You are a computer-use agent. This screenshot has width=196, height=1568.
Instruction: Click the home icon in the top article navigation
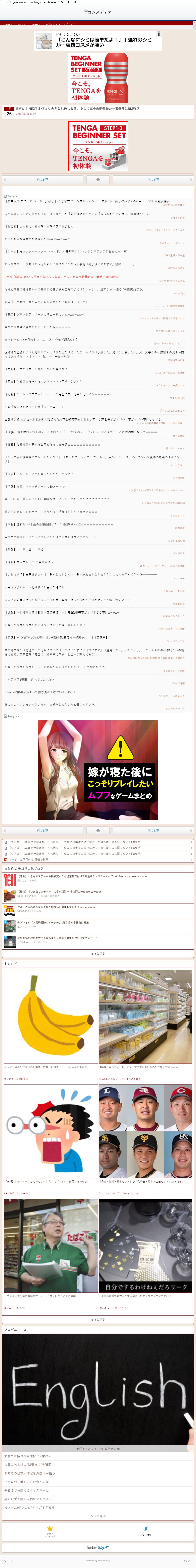(x=98, y=180)
